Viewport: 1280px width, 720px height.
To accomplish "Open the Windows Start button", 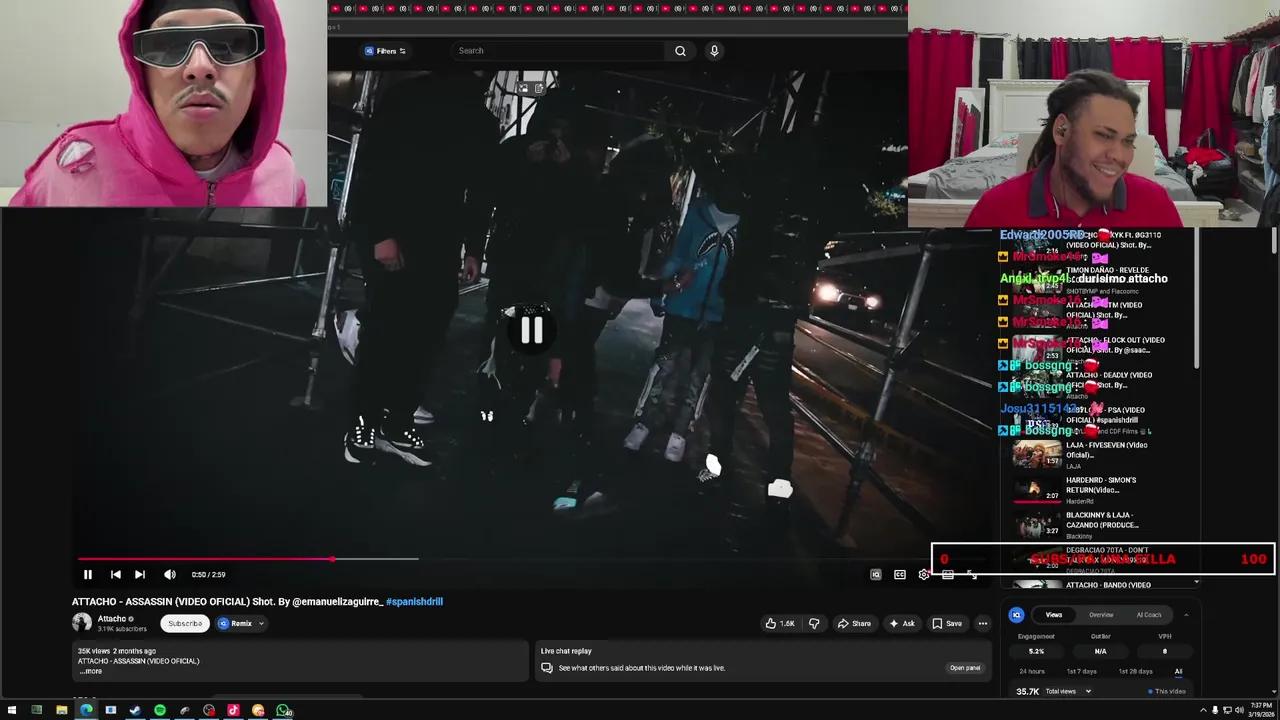I will pyautogui.click(x=12, y=711).
